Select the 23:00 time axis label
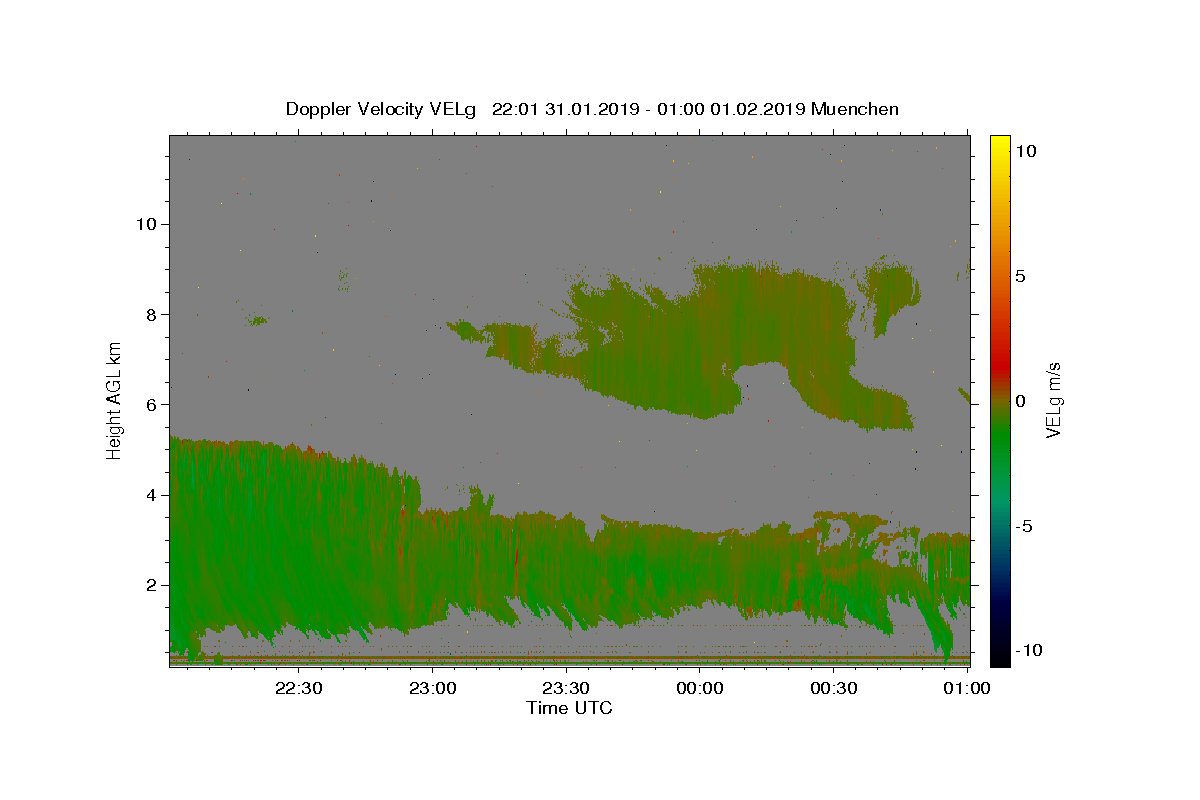 click(x=433, y=688)
